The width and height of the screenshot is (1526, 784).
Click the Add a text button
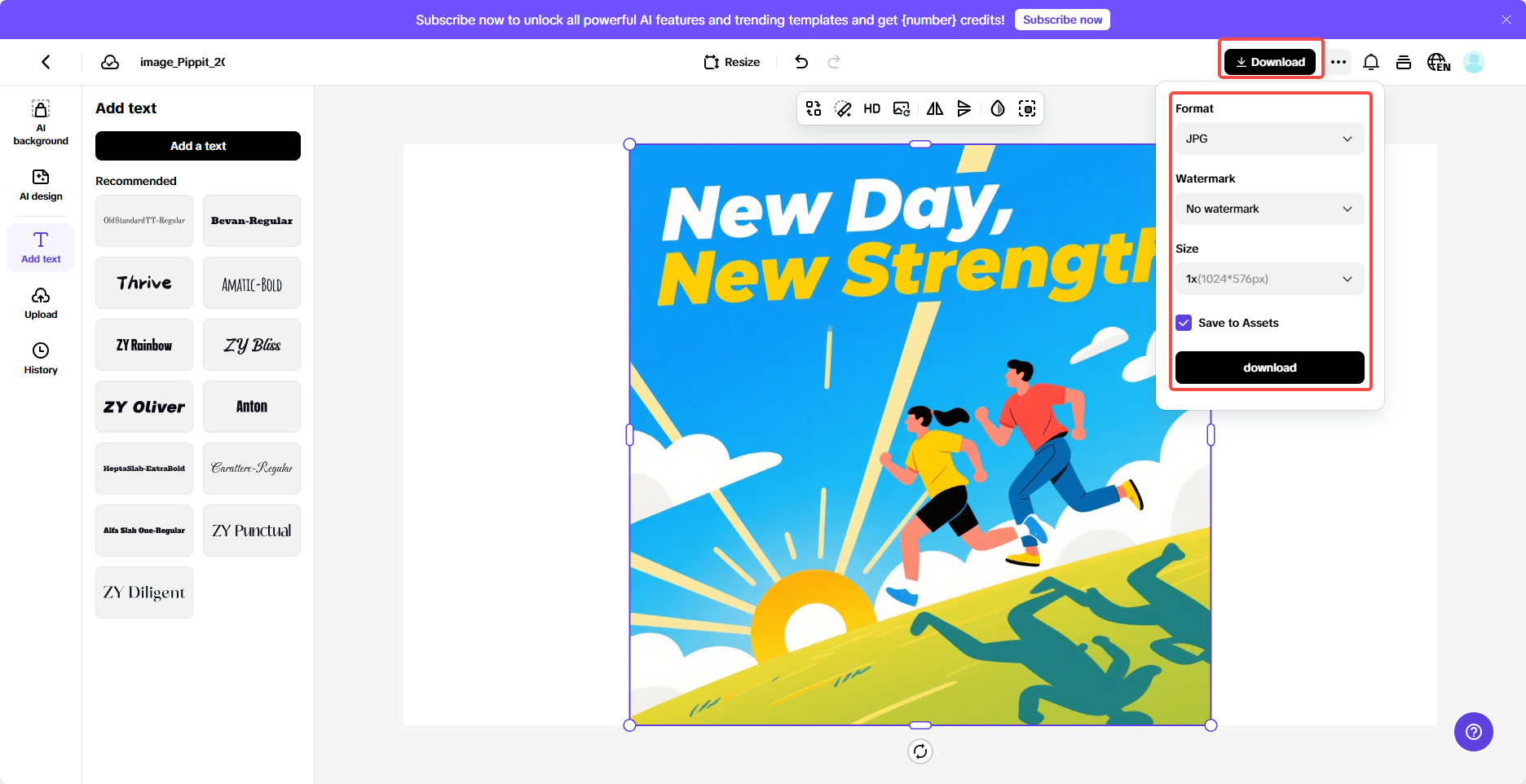pyautogui.click(x=198, y=146)
